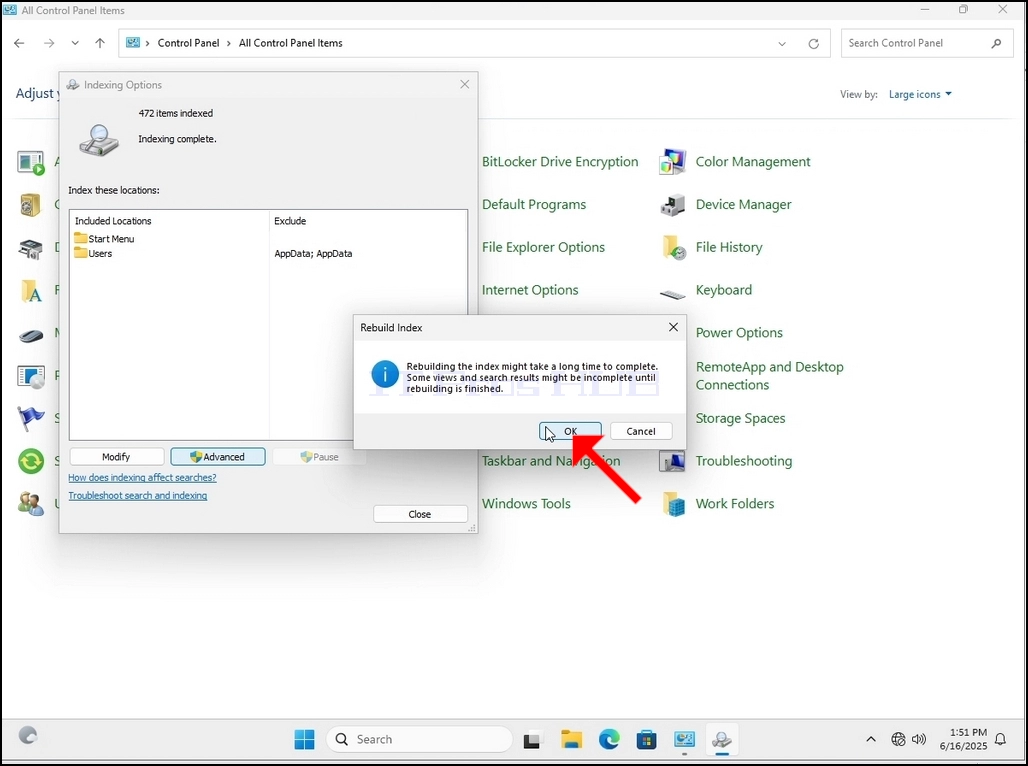Go up one level with up arrow
The width and height of the screenshot is (1028, 766).
100,43
